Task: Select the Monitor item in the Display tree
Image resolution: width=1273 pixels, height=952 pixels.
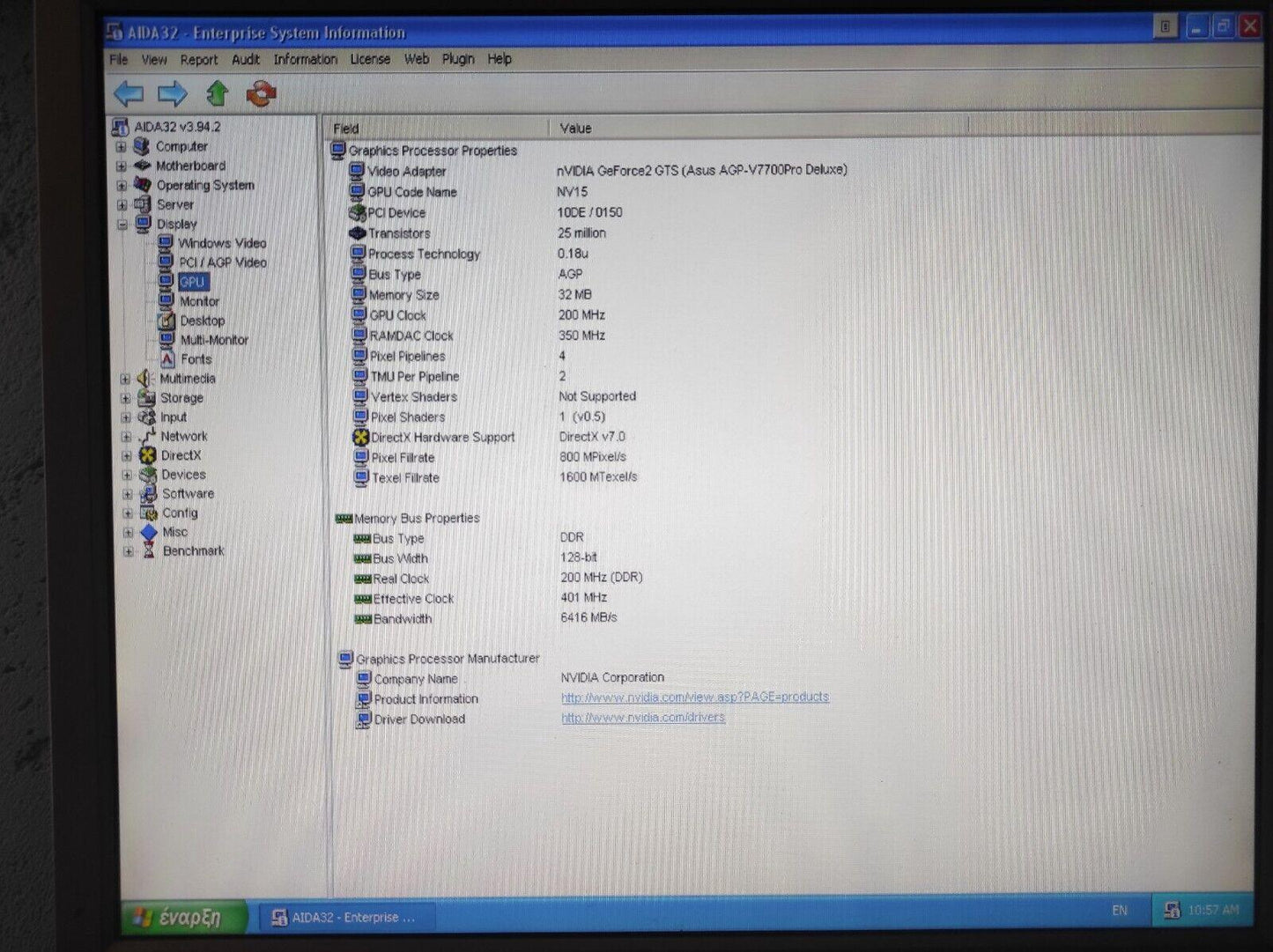Action: 199,301
